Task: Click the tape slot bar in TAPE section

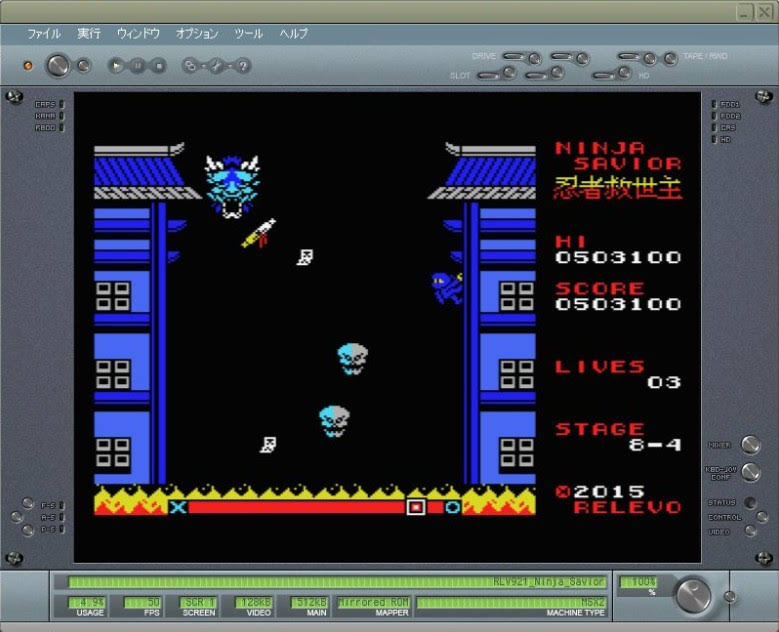Action: click(x=629, y=56)
